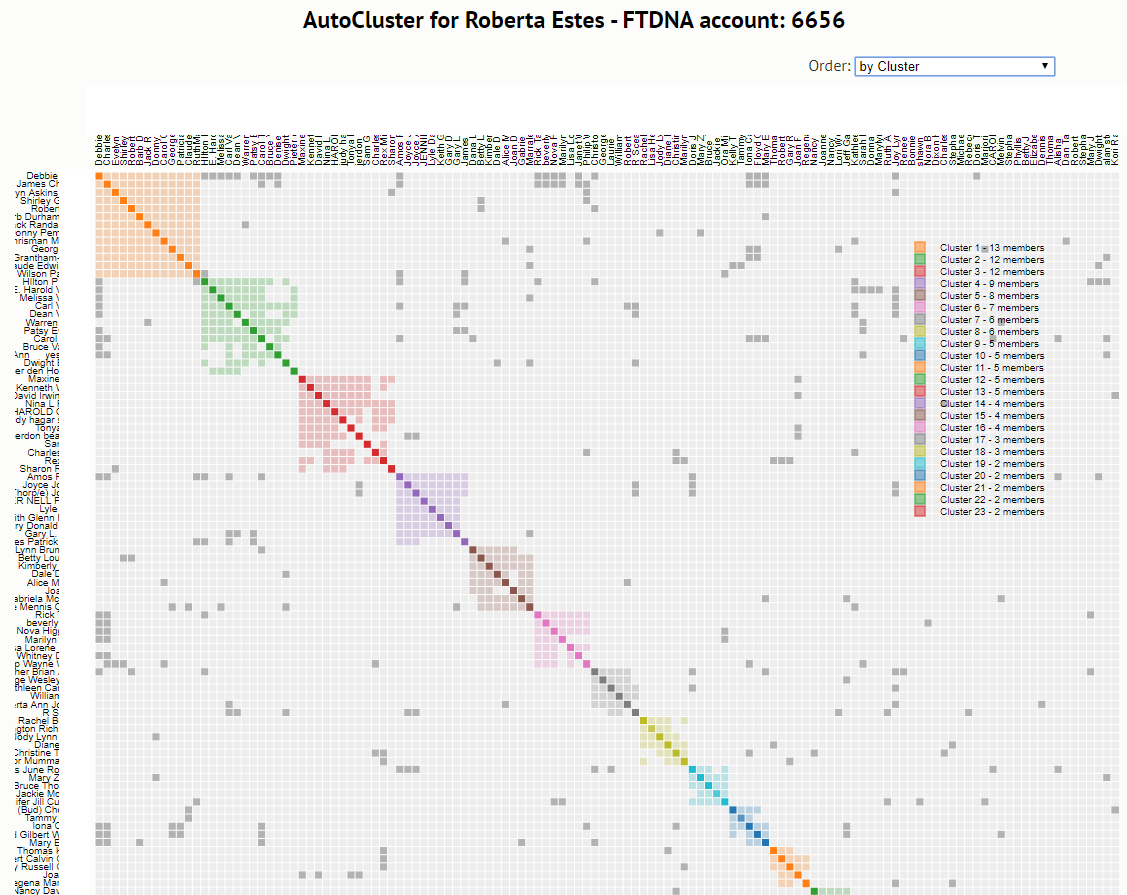Click the 'Lyle' row label

click(48, 509)
